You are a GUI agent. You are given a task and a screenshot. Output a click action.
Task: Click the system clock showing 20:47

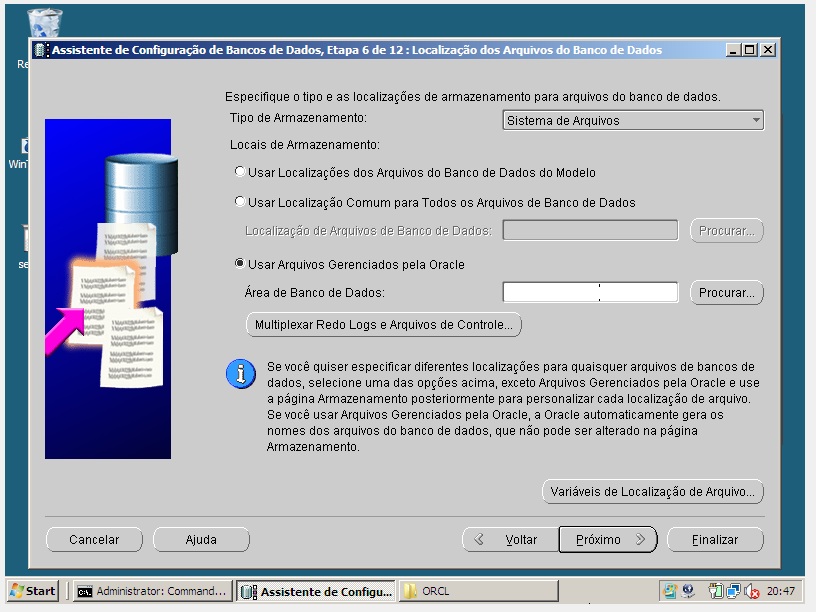(x=781, y=591)
